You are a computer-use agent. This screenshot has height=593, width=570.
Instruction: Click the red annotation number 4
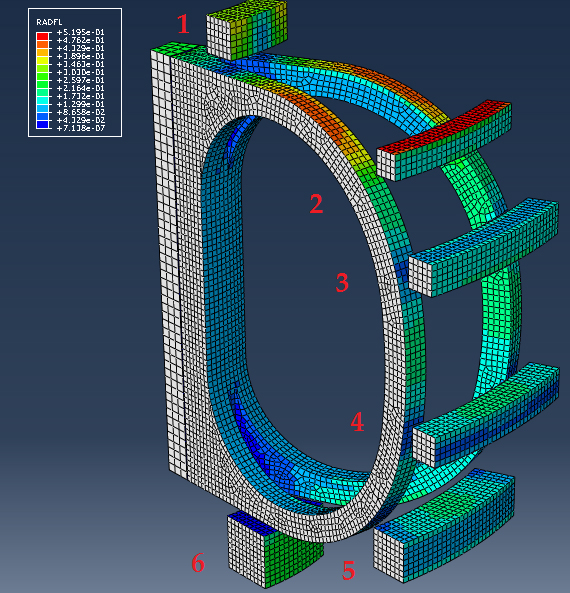pyautogui.click(x=357, y=422)
